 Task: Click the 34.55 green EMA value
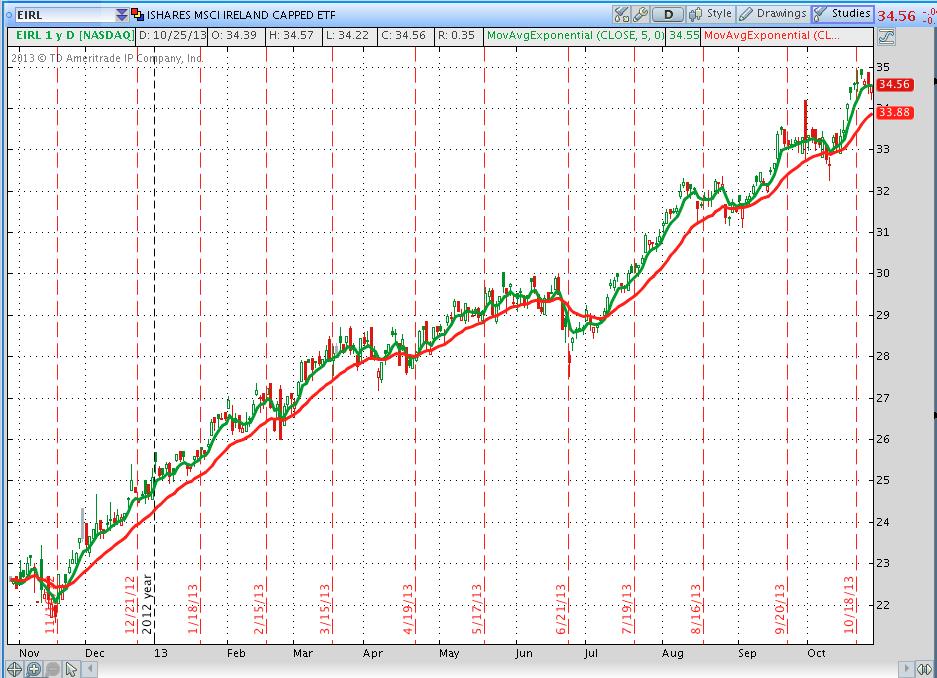coord(684,35)
